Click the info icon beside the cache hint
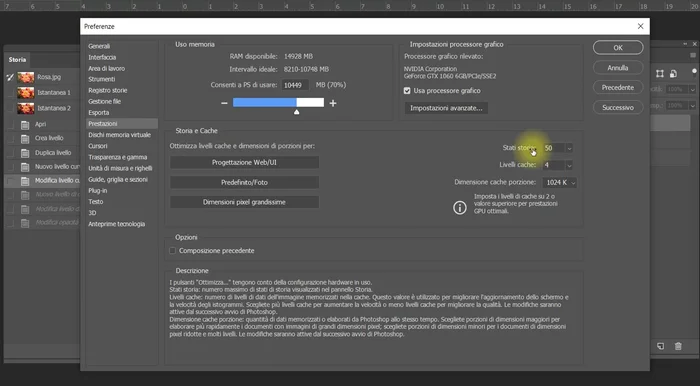 pos(460,208)
